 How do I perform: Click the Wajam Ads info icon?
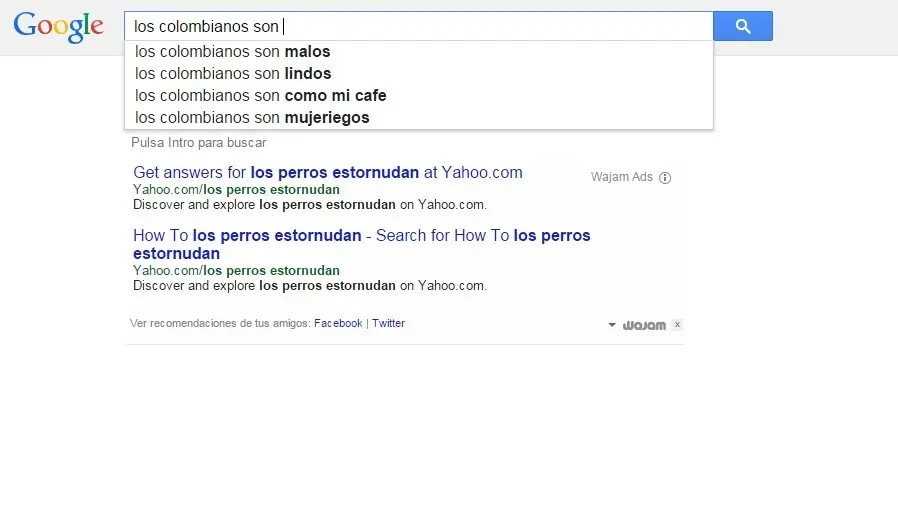665,178
